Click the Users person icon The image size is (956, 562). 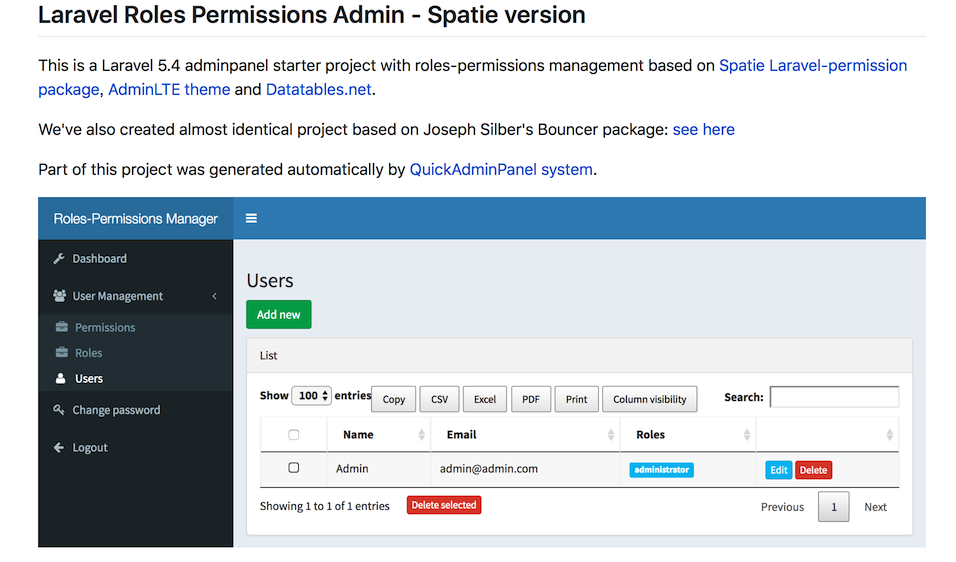(x=60, y=379)
